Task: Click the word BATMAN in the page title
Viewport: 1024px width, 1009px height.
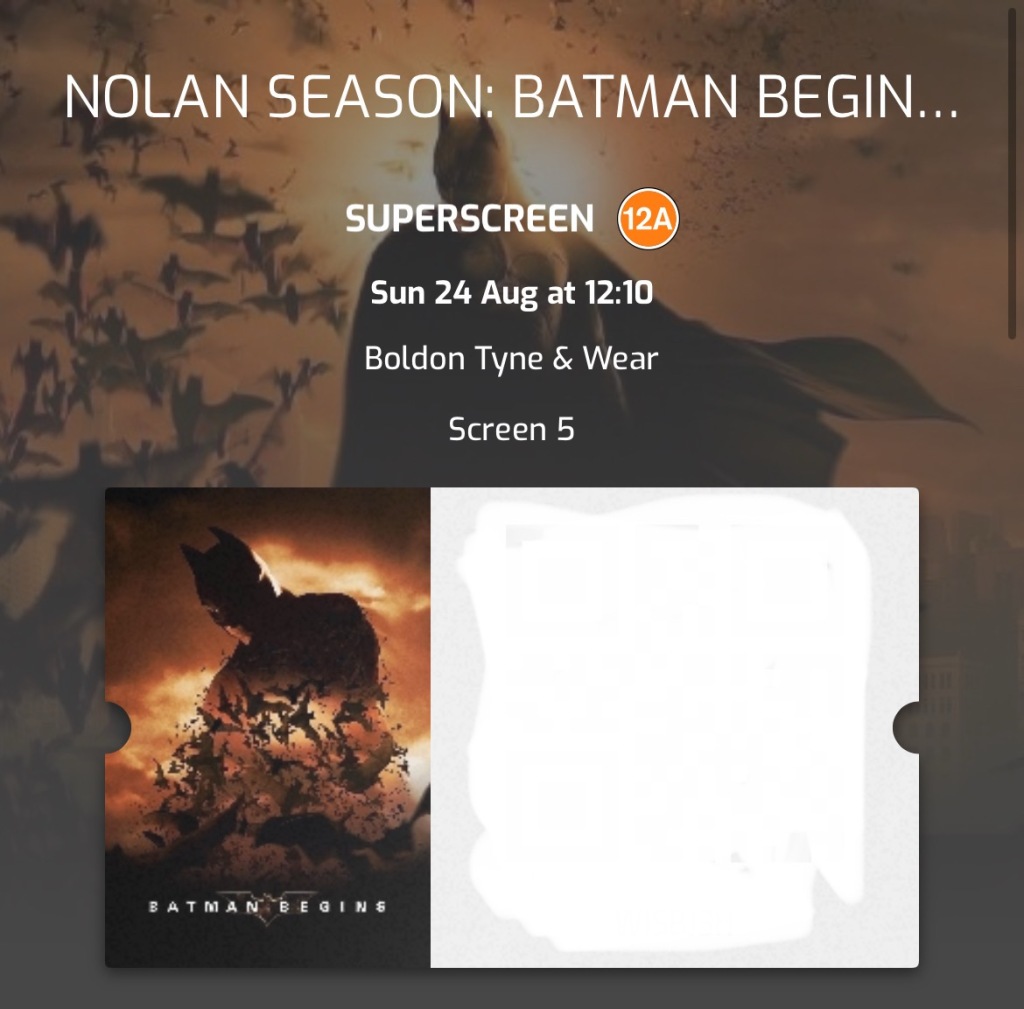Action: pyautogui.click(x=625, y=97)
